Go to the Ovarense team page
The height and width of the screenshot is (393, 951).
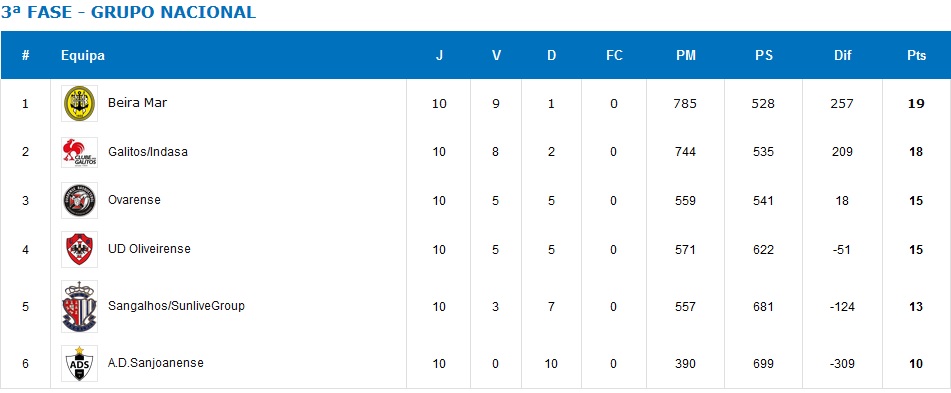tap(134, 200)
